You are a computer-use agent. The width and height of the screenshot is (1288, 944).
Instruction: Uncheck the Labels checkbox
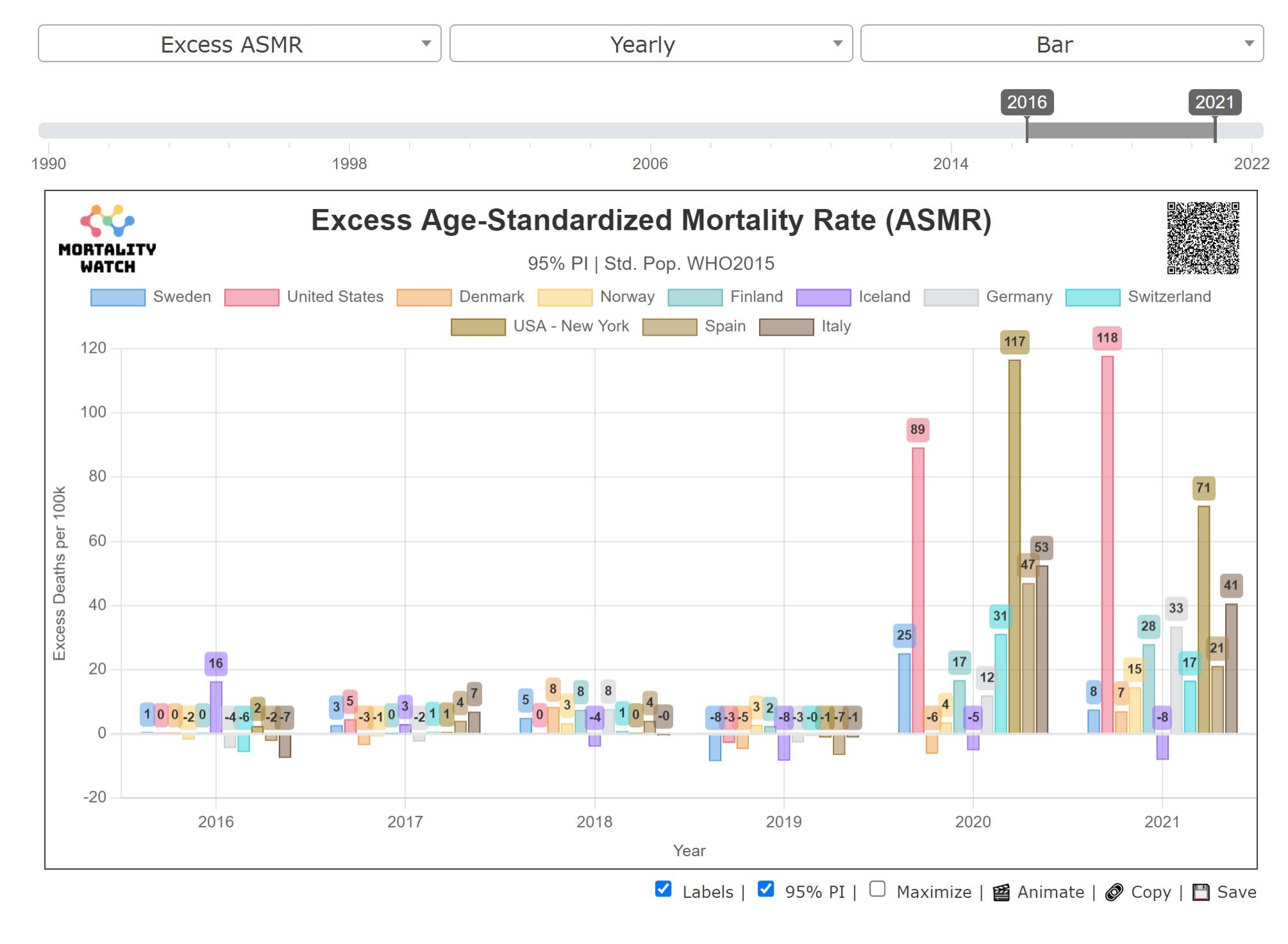click(664, 889)
